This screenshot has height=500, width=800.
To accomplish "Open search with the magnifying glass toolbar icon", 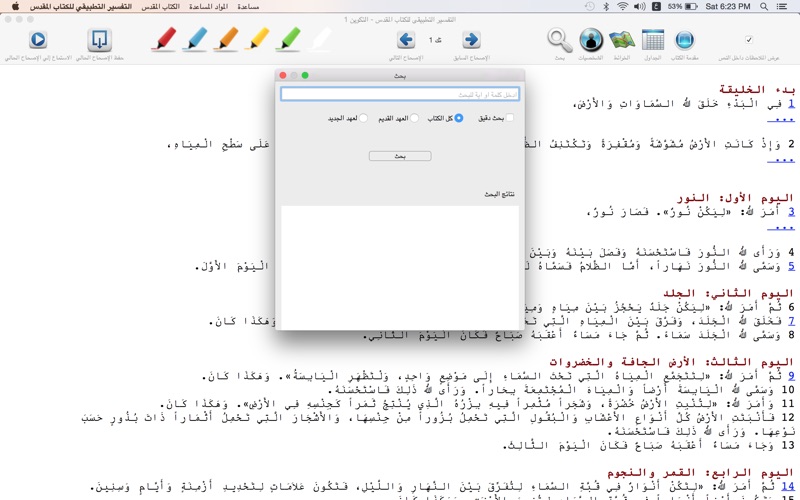I will pos(560,39).
